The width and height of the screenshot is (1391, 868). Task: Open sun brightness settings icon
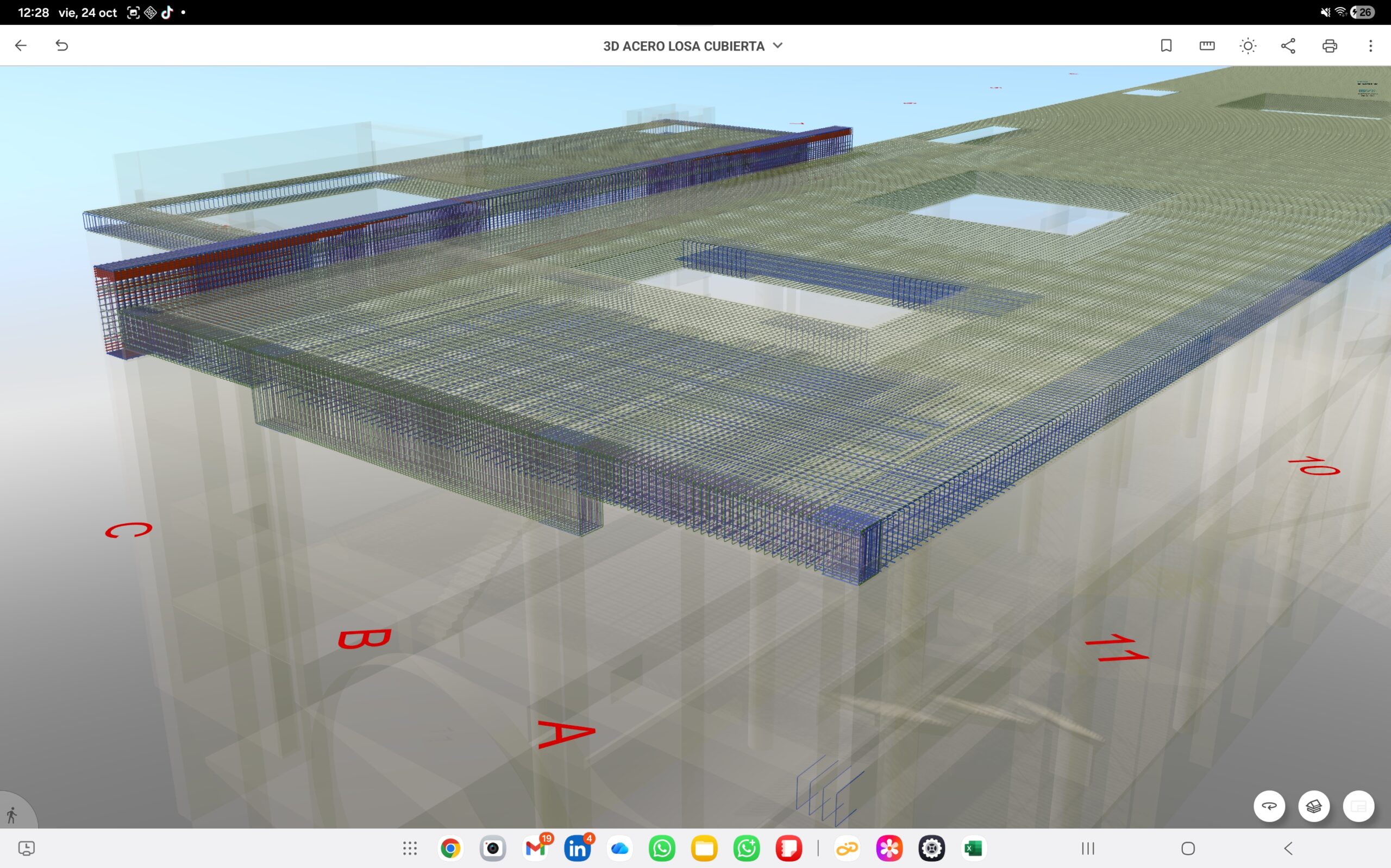point(1248,46)
